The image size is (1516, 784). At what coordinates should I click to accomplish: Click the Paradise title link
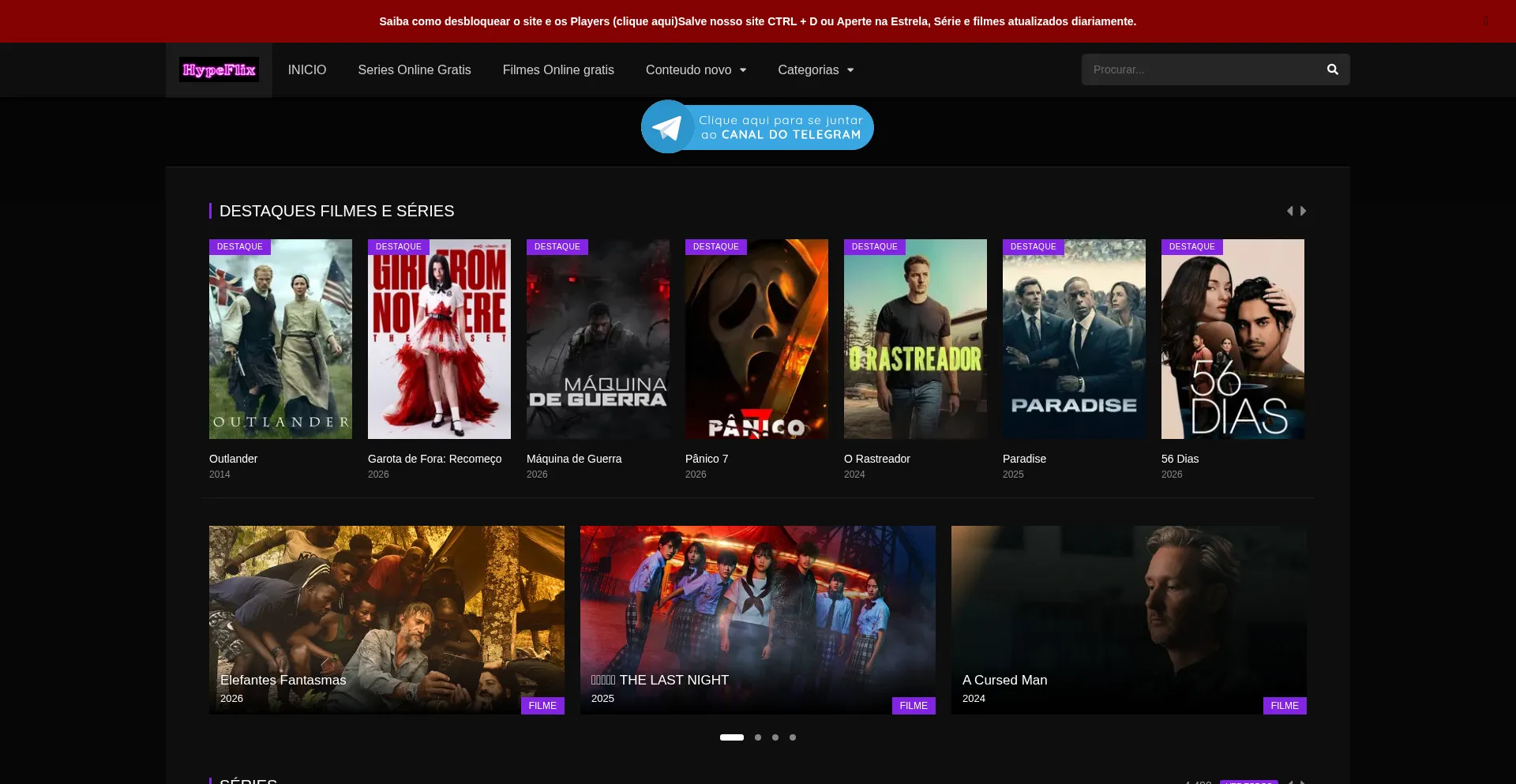[1024, 459]
